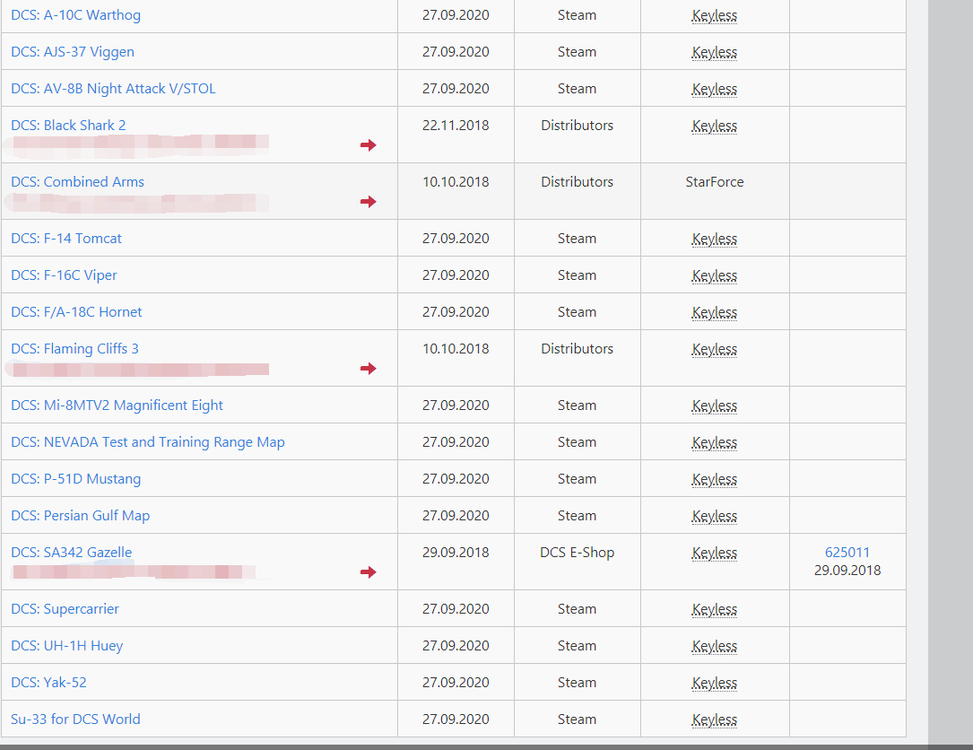
Task: Open DCS: NEVADA Test and Training Range Map
Action: [x=148, y=442]
